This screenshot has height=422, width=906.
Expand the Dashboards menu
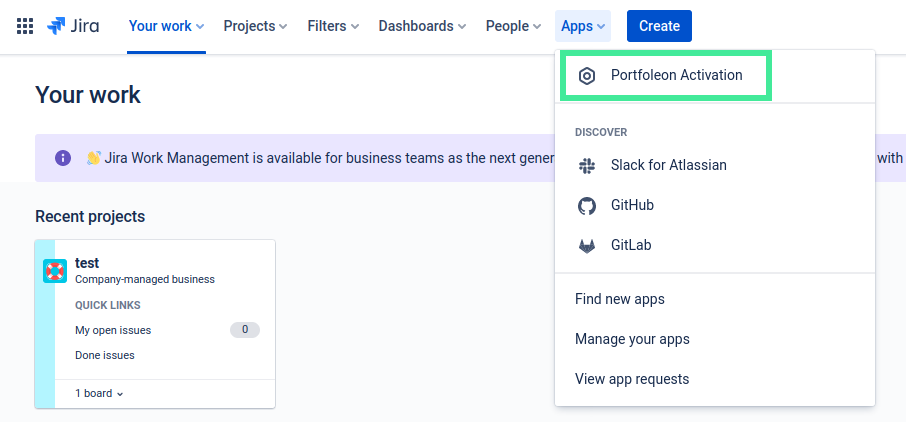(x=423, y=26)
